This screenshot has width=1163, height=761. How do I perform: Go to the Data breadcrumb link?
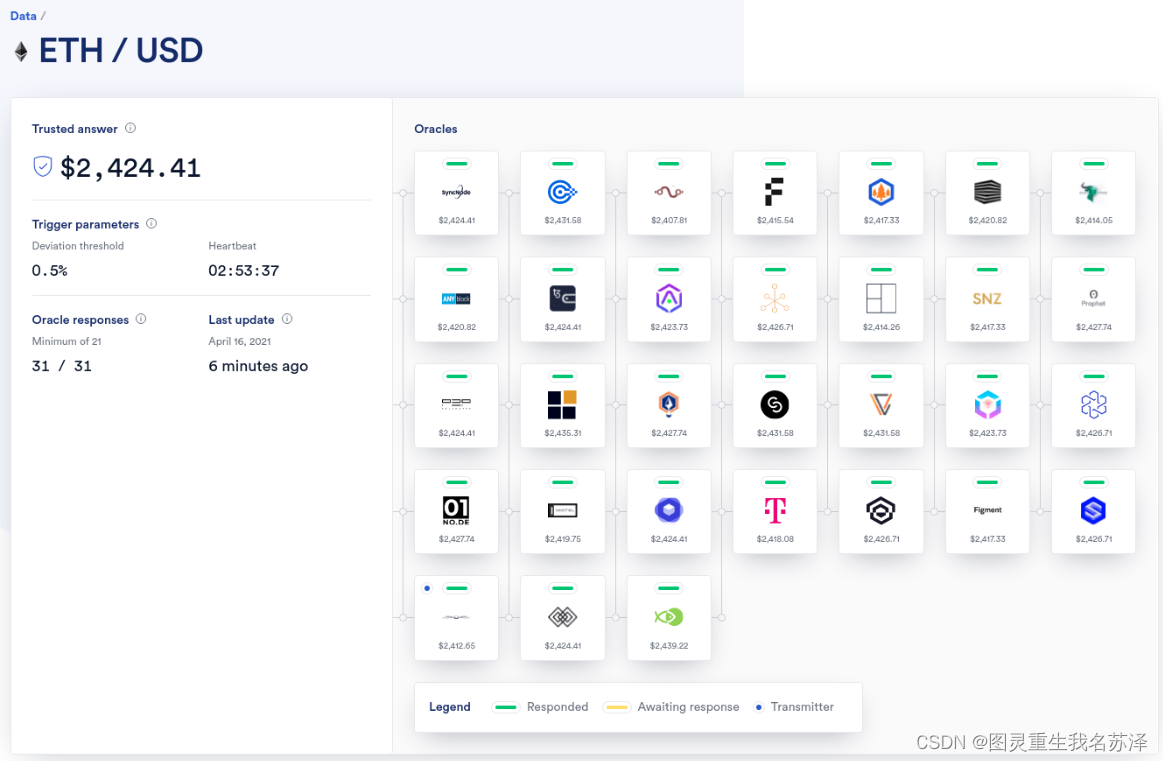click(23, 16)
